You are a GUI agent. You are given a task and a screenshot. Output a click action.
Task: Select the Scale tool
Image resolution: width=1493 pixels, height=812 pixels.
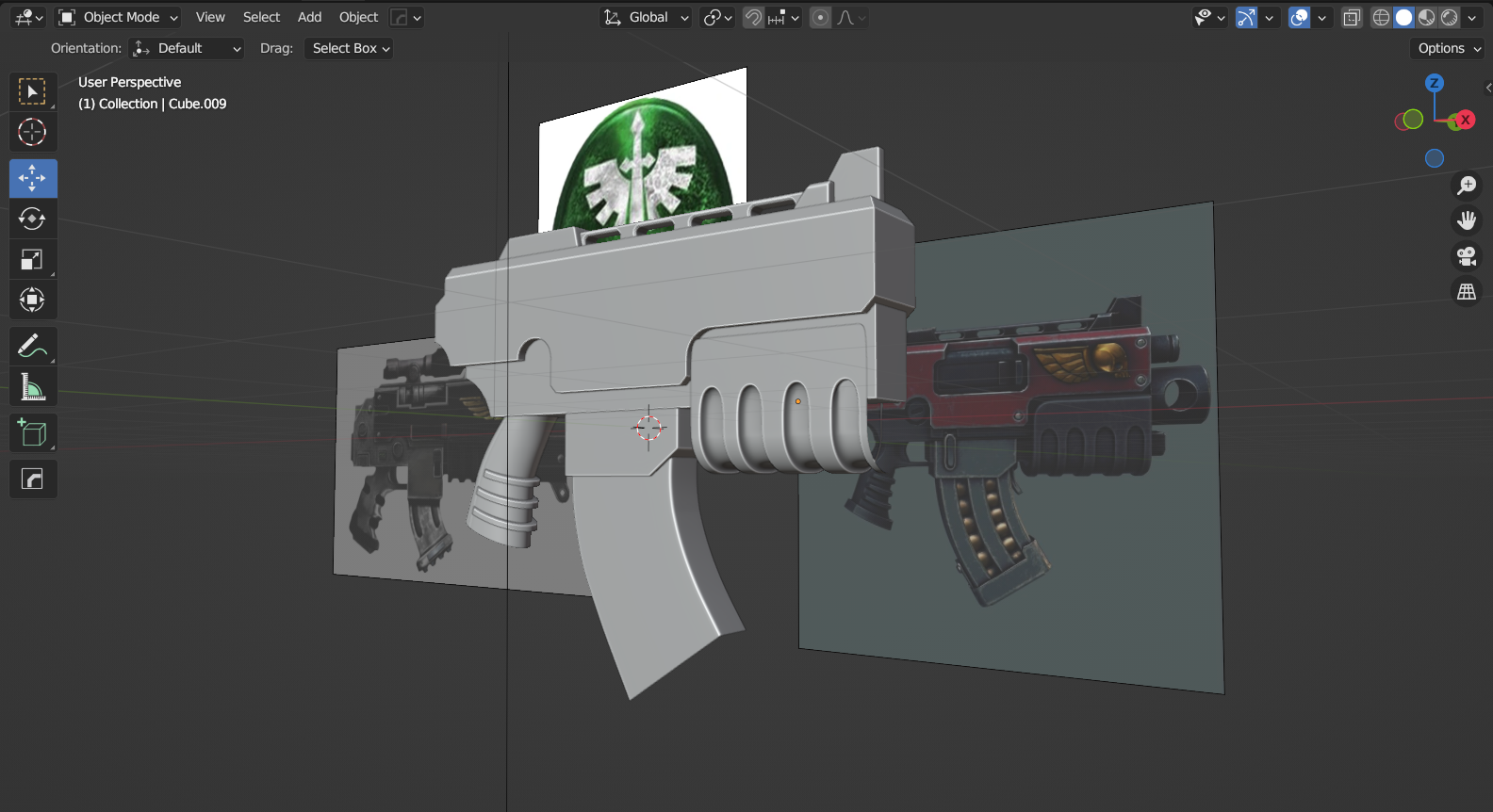(32, 259)
